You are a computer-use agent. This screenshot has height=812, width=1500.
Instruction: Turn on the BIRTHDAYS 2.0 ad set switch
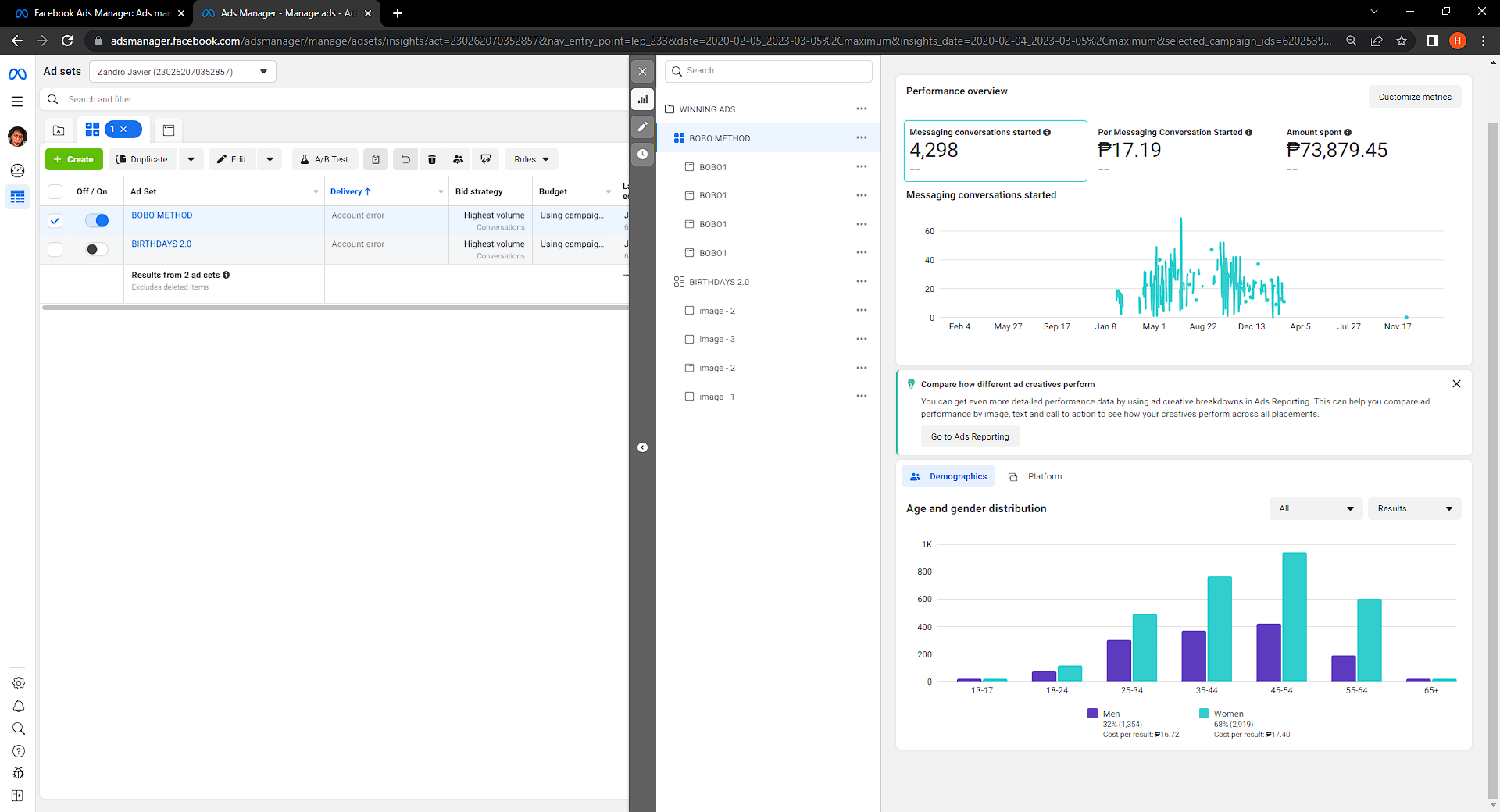(x=97, y=249)
